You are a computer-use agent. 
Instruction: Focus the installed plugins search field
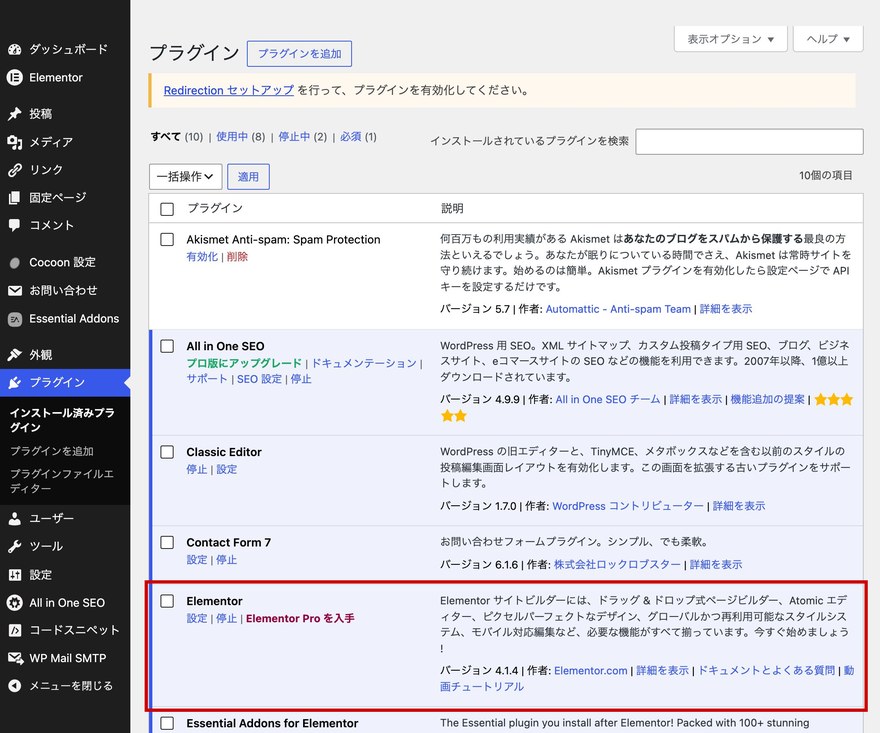[x=749, y=141]
